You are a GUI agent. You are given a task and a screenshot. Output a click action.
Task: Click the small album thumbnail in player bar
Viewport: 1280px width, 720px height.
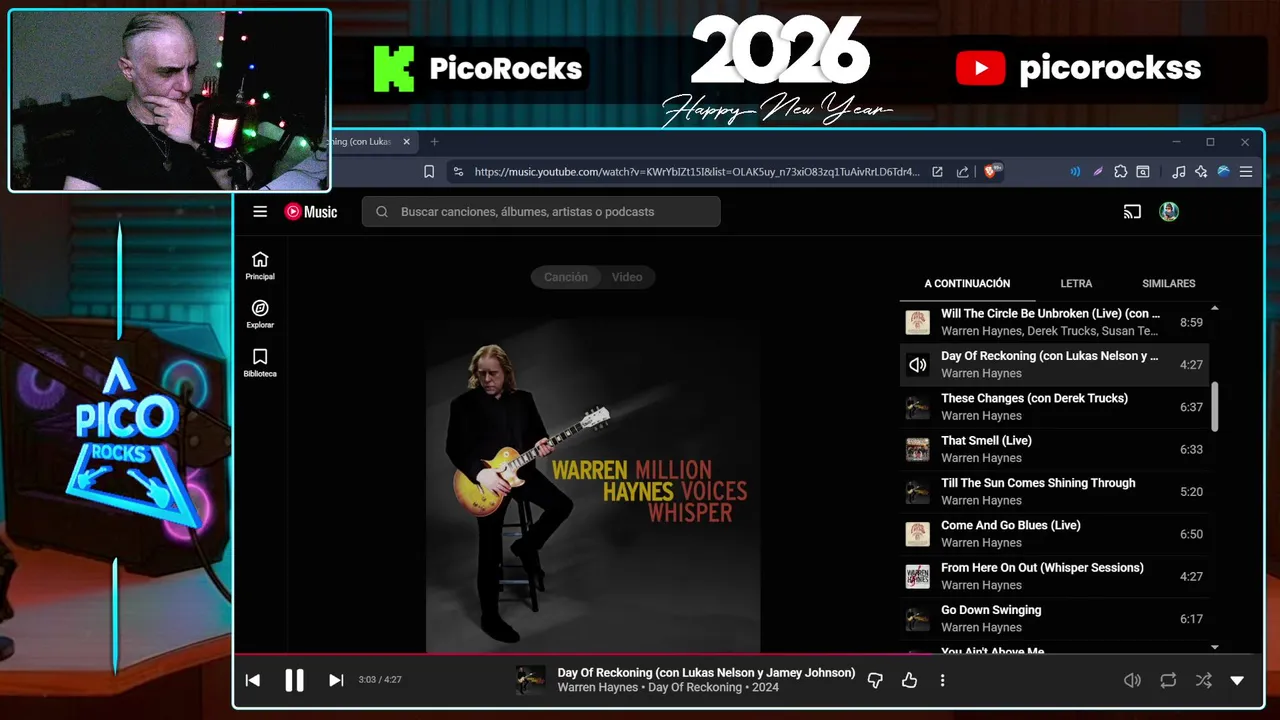(x=531, y=680)
